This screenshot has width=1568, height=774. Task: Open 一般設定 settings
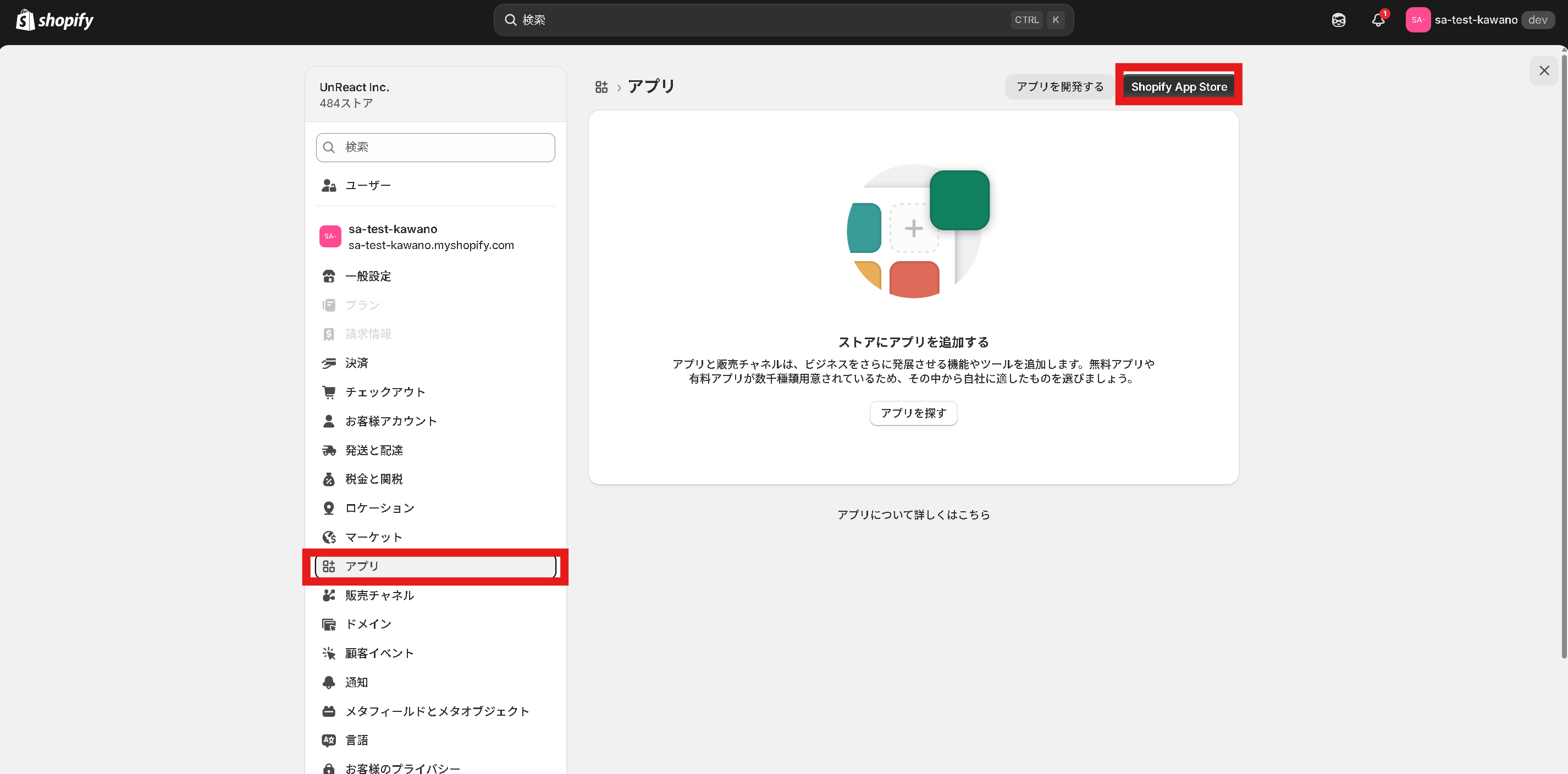[x=435, y=277]
